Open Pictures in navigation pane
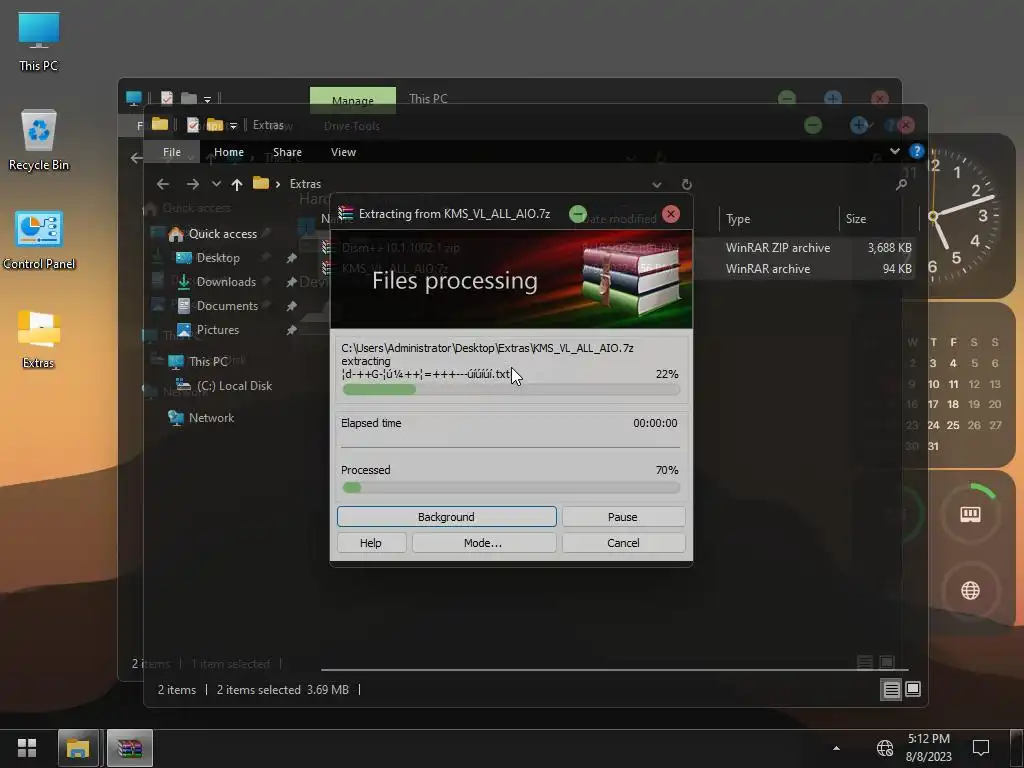The height and width of the screenshot is (768, 1024). (x=208, y=330)
